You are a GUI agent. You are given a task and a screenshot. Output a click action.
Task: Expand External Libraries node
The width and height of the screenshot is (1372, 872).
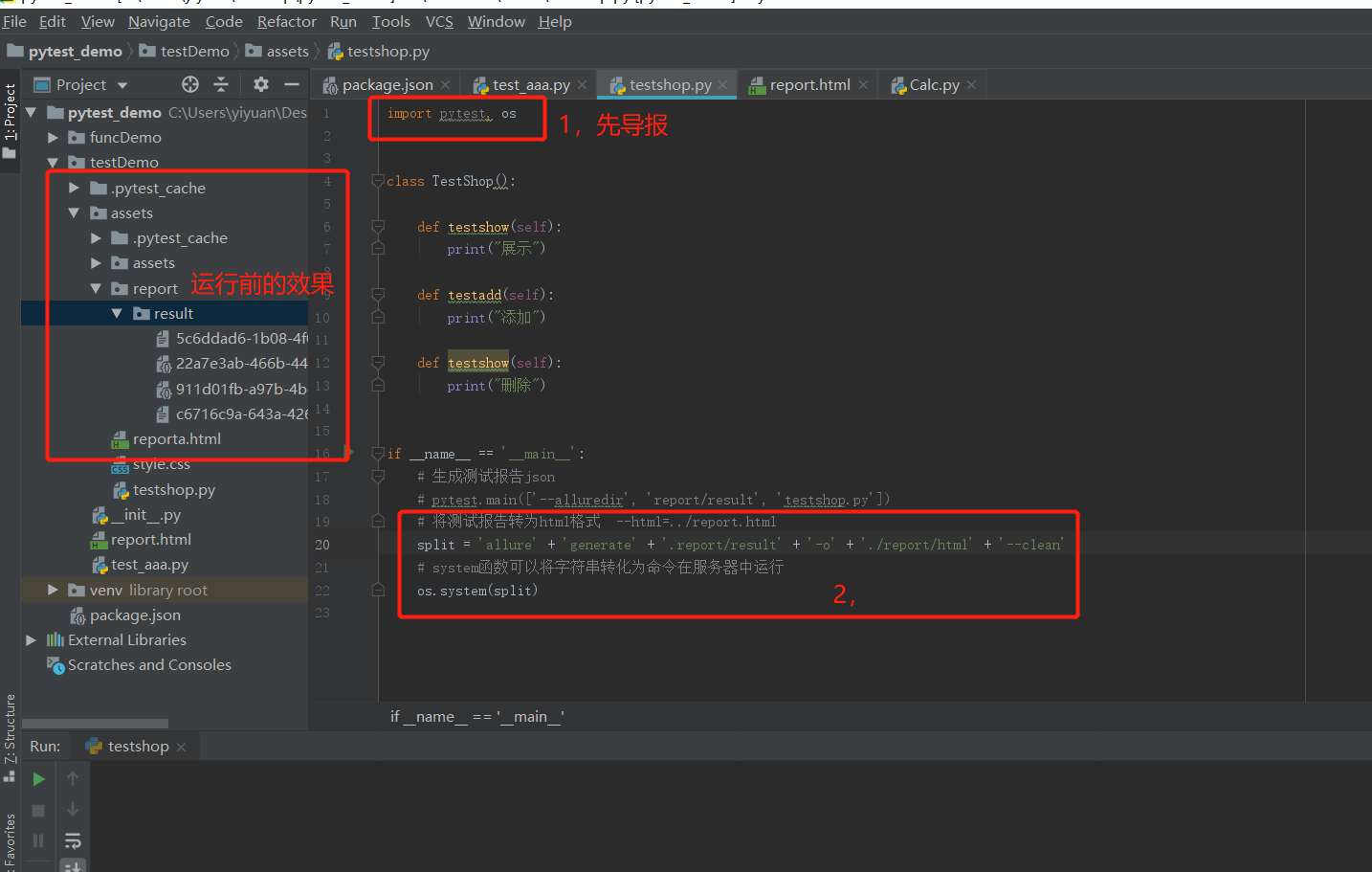(32, 639)
